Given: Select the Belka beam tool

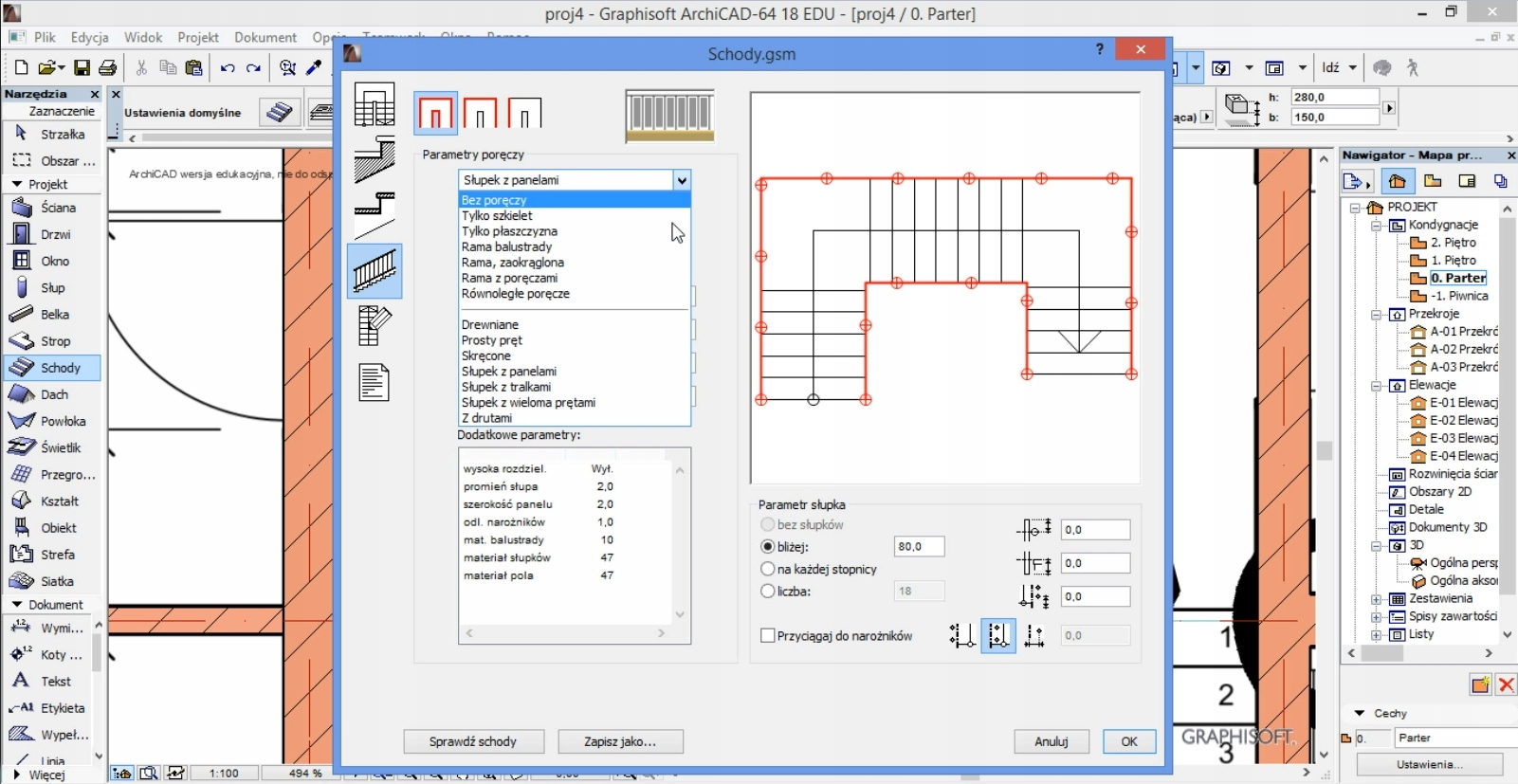Looking at the screenshot, I should [x=52, y=314].
